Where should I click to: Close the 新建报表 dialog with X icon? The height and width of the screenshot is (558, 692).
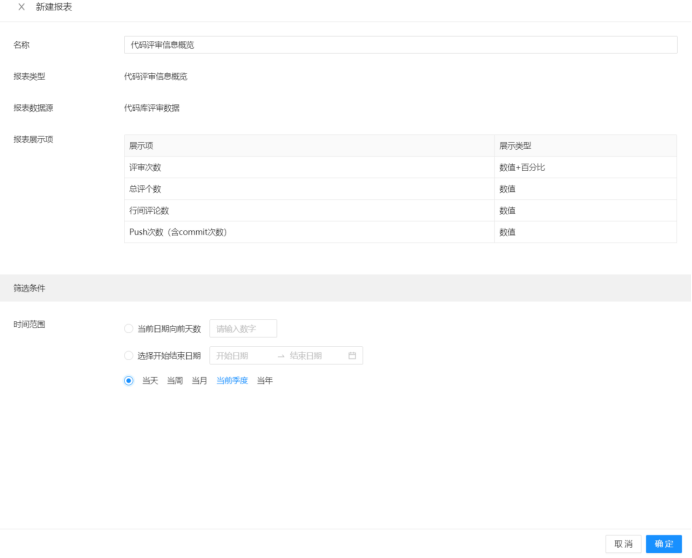[x=21, y=8]
